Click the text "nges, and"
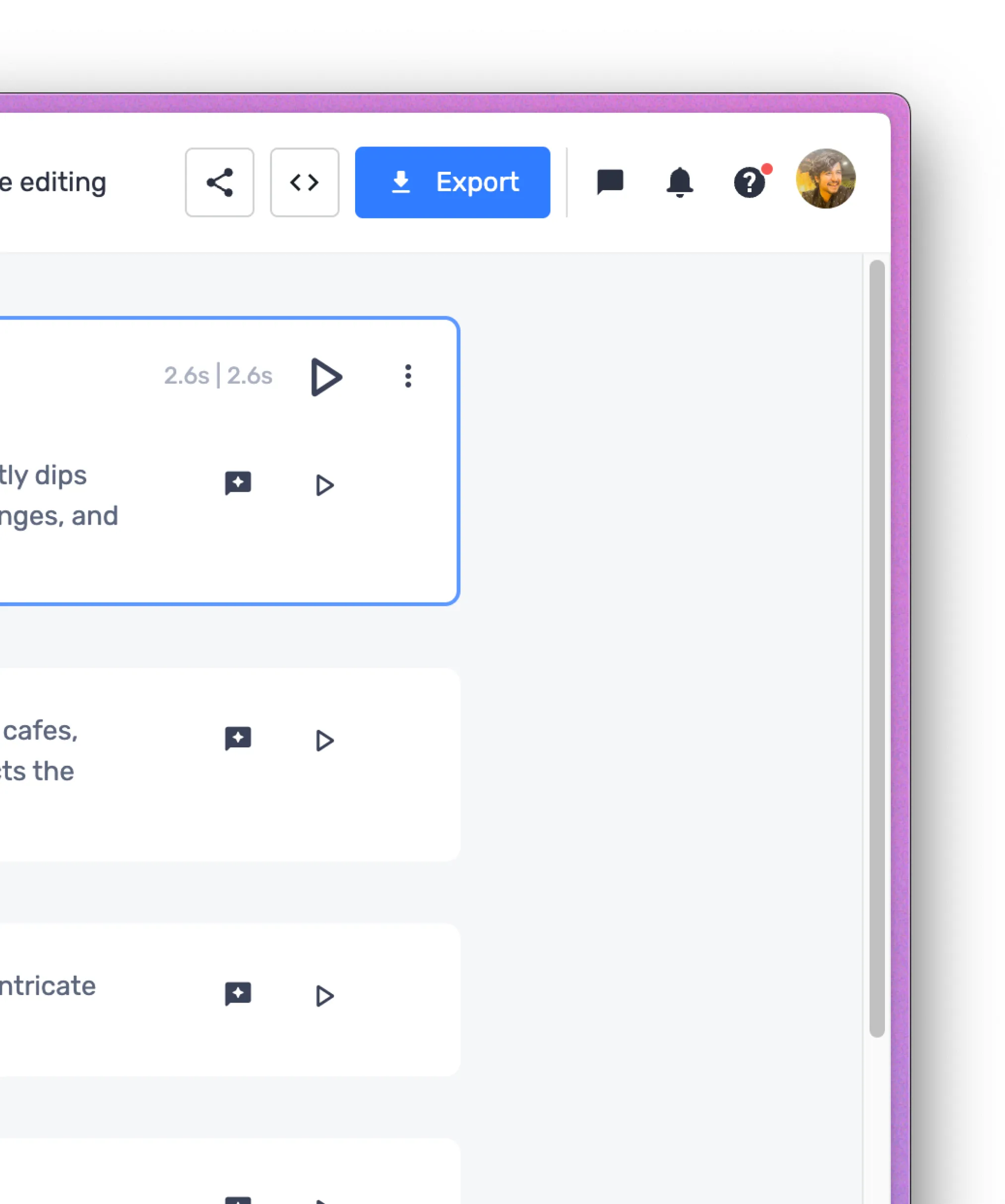This screenshot has width=1005, height=1204. (x=59, y=517)
